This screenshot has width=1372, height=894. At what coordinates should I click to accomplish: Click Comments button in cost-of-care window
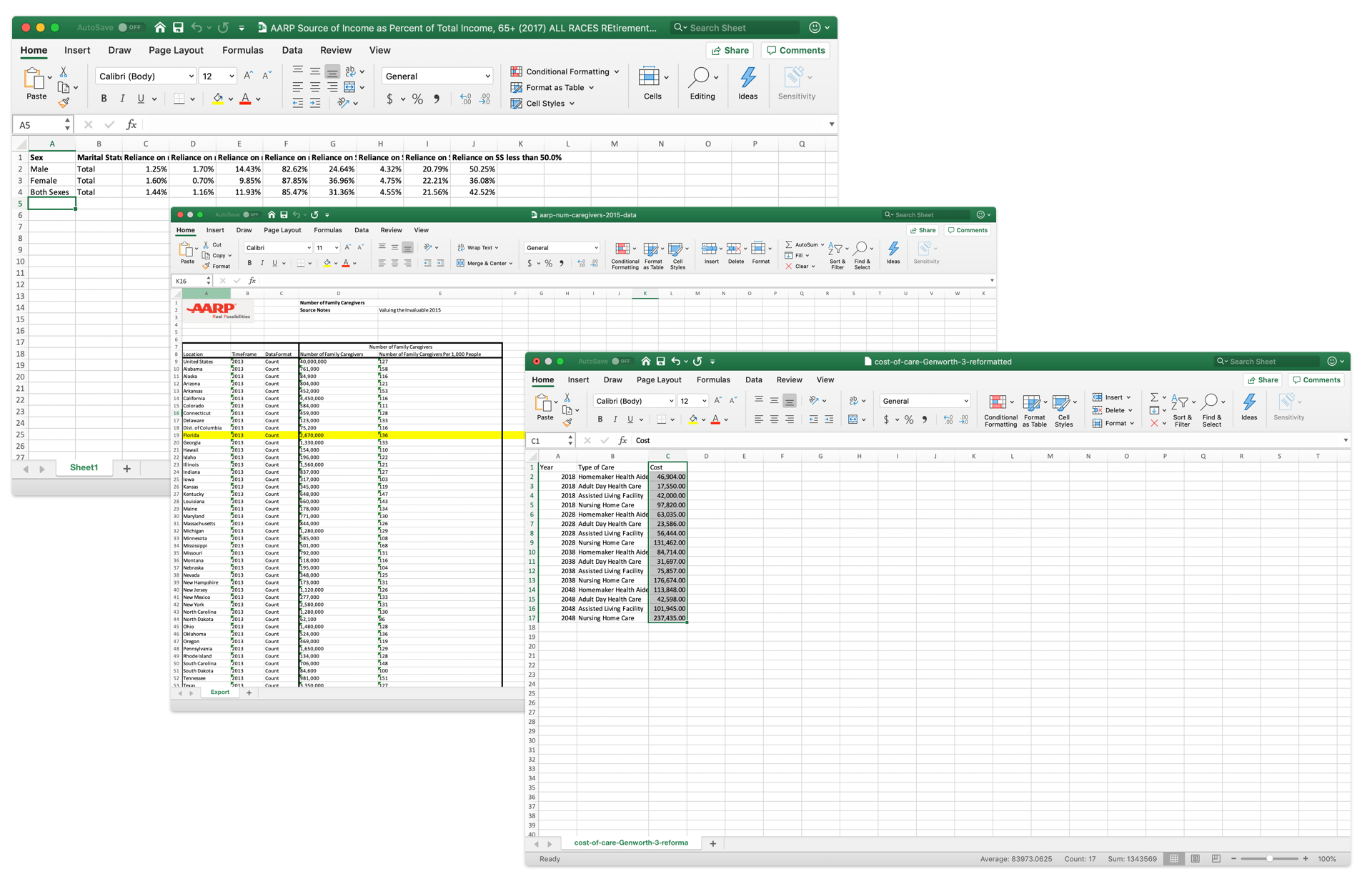1316,379
